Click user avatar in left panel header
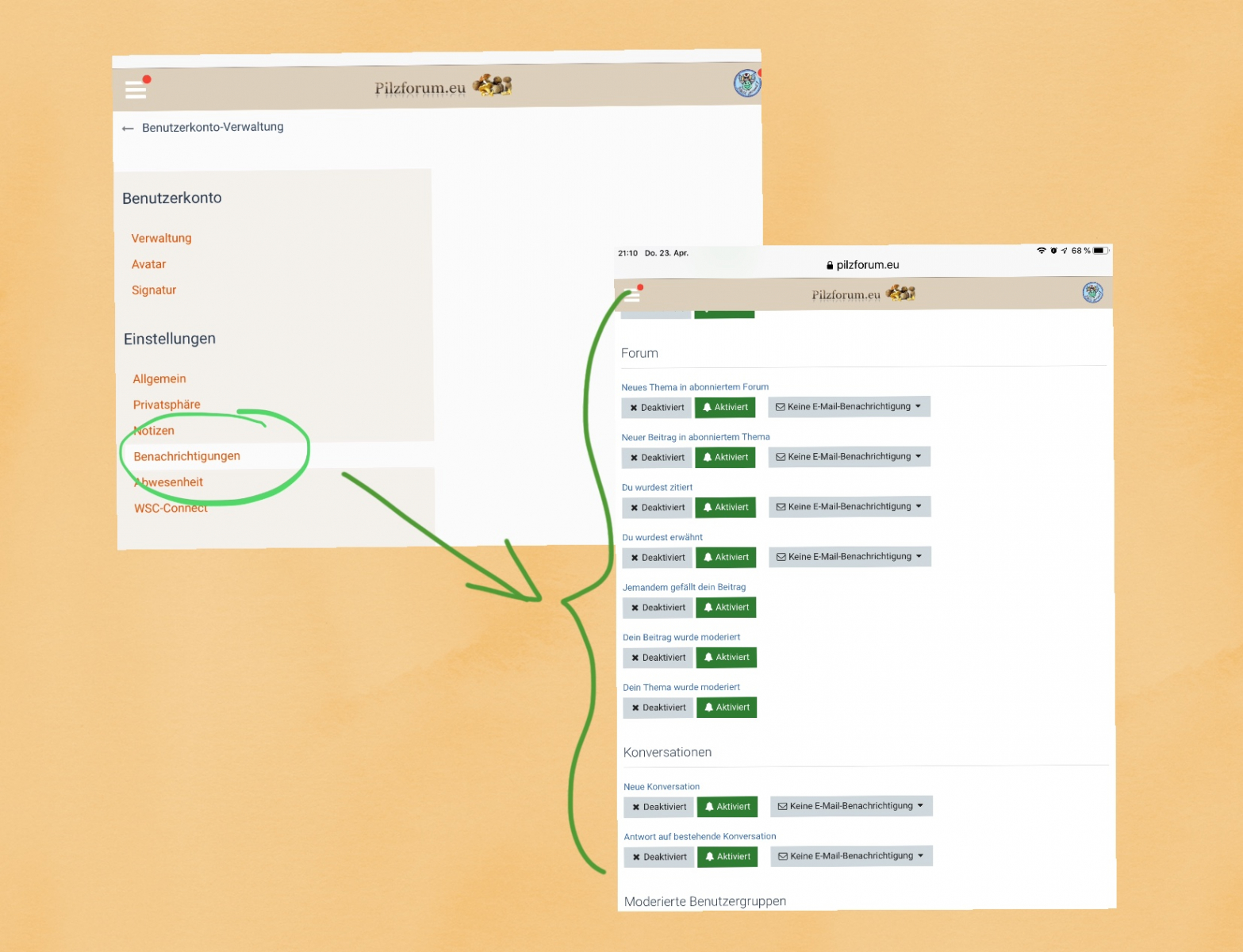The image size is (1243, 952). (746, 83)
